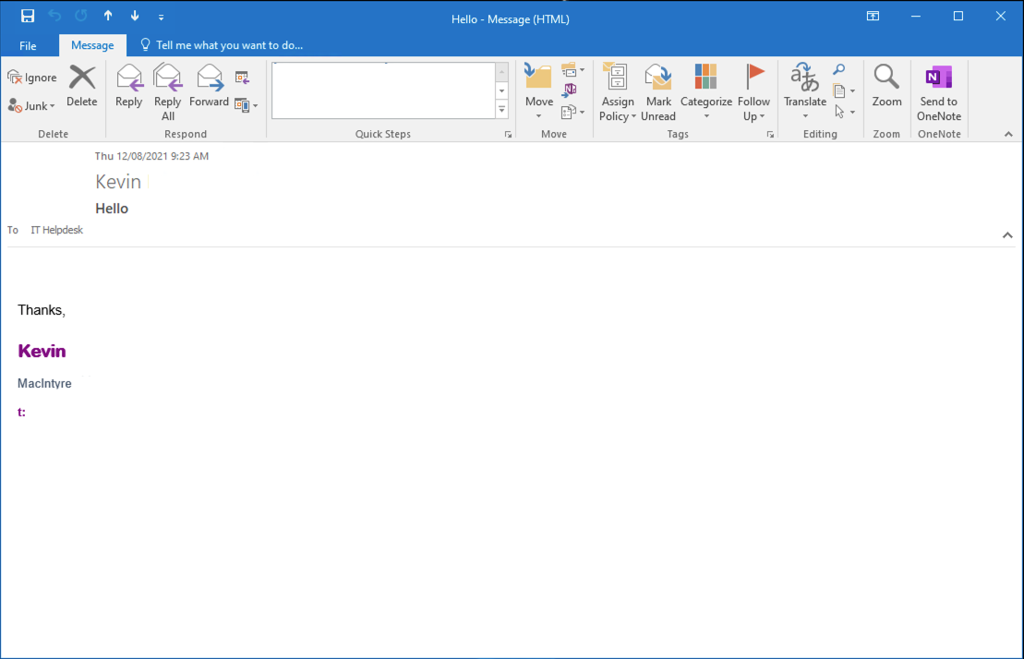Send the message to OneNote
The height and width of the screenshot is (659, 1024).
(938, 78)
